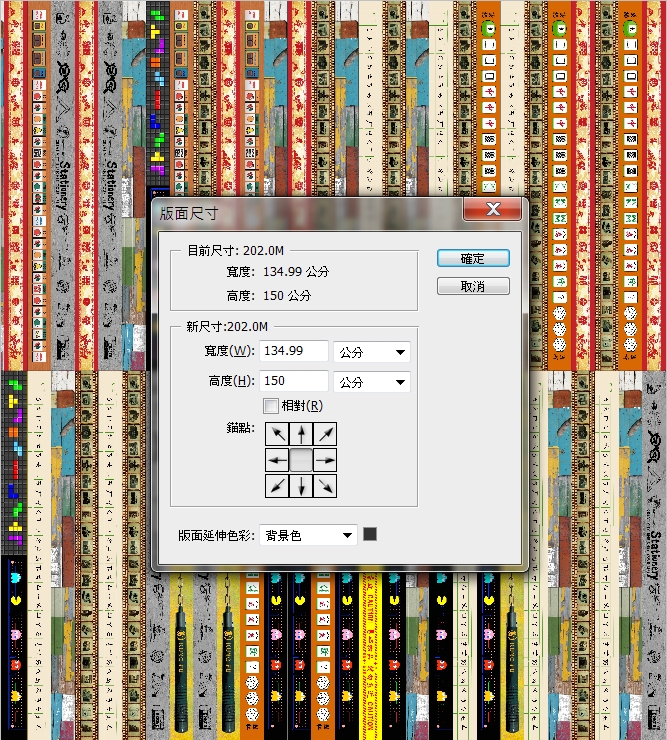Open the width unit 公分 dropdown

[x=371, y=352]
